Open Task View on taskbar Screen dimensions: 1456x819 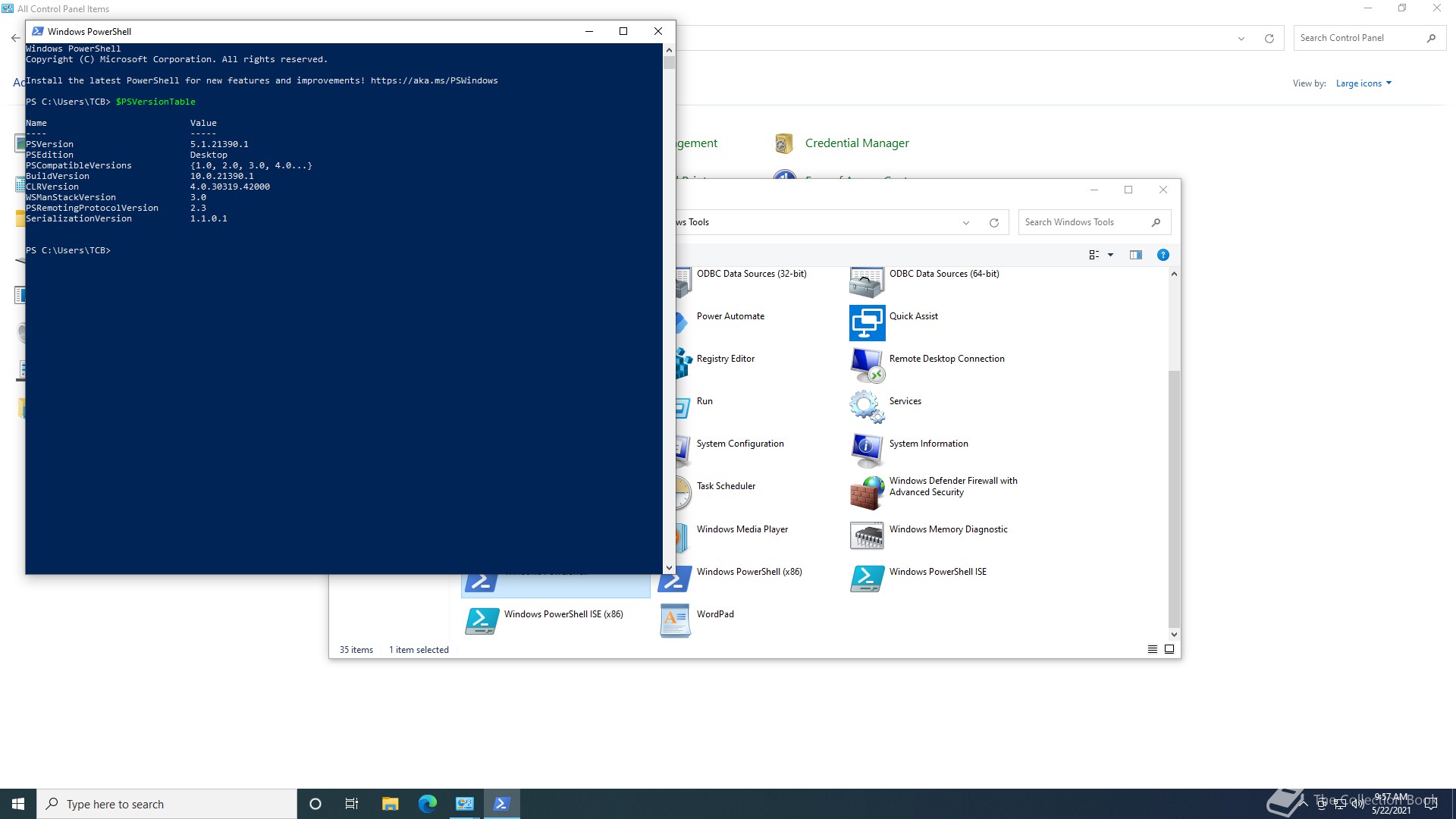[x=352, y=804]
